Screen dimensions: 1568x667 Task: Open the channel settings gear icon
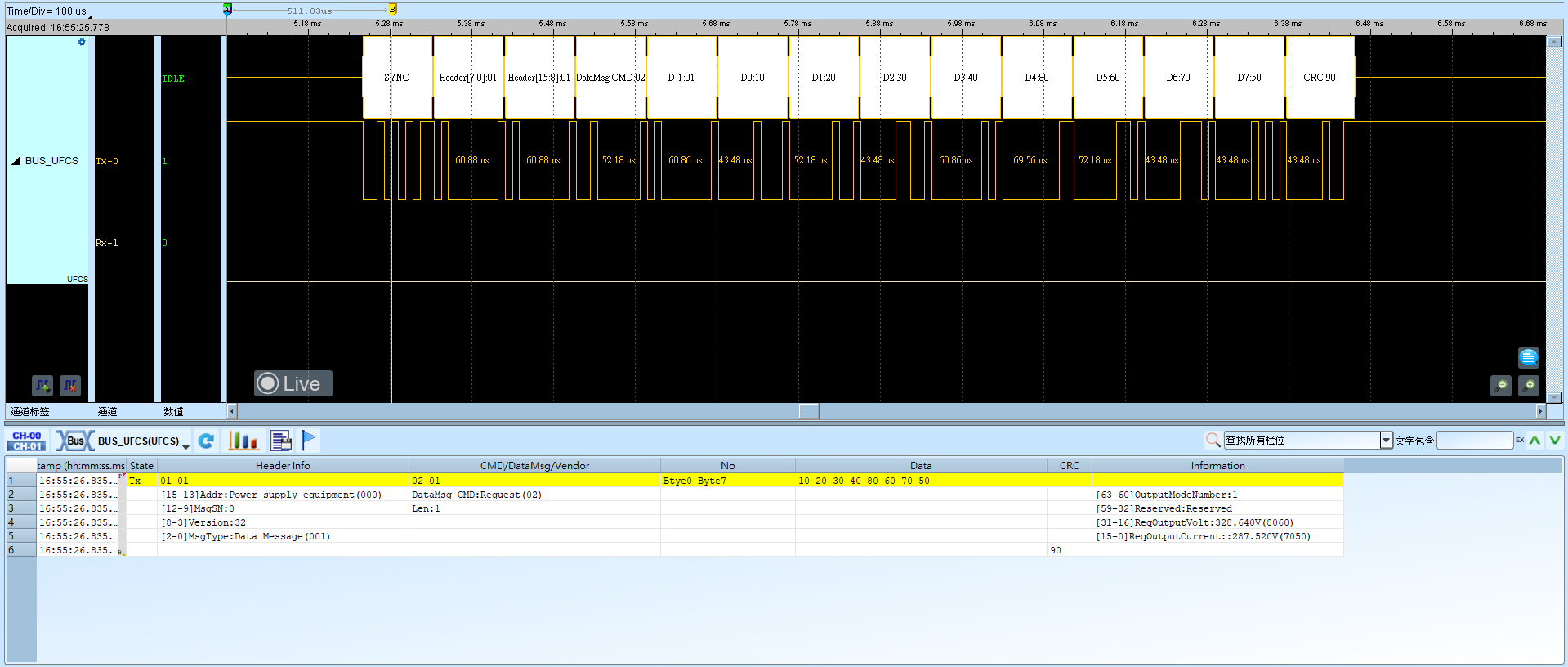[82, 42]
